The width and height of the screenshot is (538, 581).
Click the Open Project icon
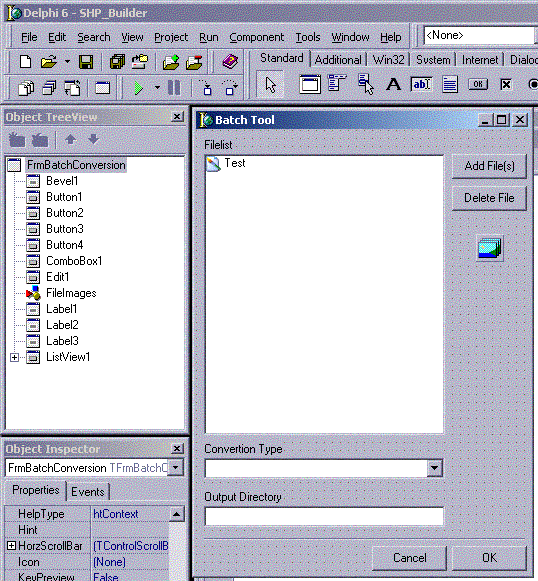pyautogui.click(x=140, y=62)
